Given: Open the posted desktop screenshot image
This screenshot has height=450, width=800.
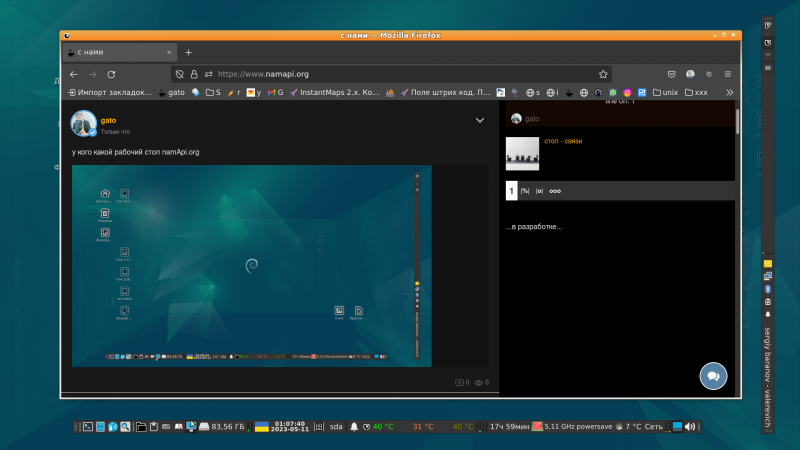Looking at the screenshot, I should click(251, 266).
